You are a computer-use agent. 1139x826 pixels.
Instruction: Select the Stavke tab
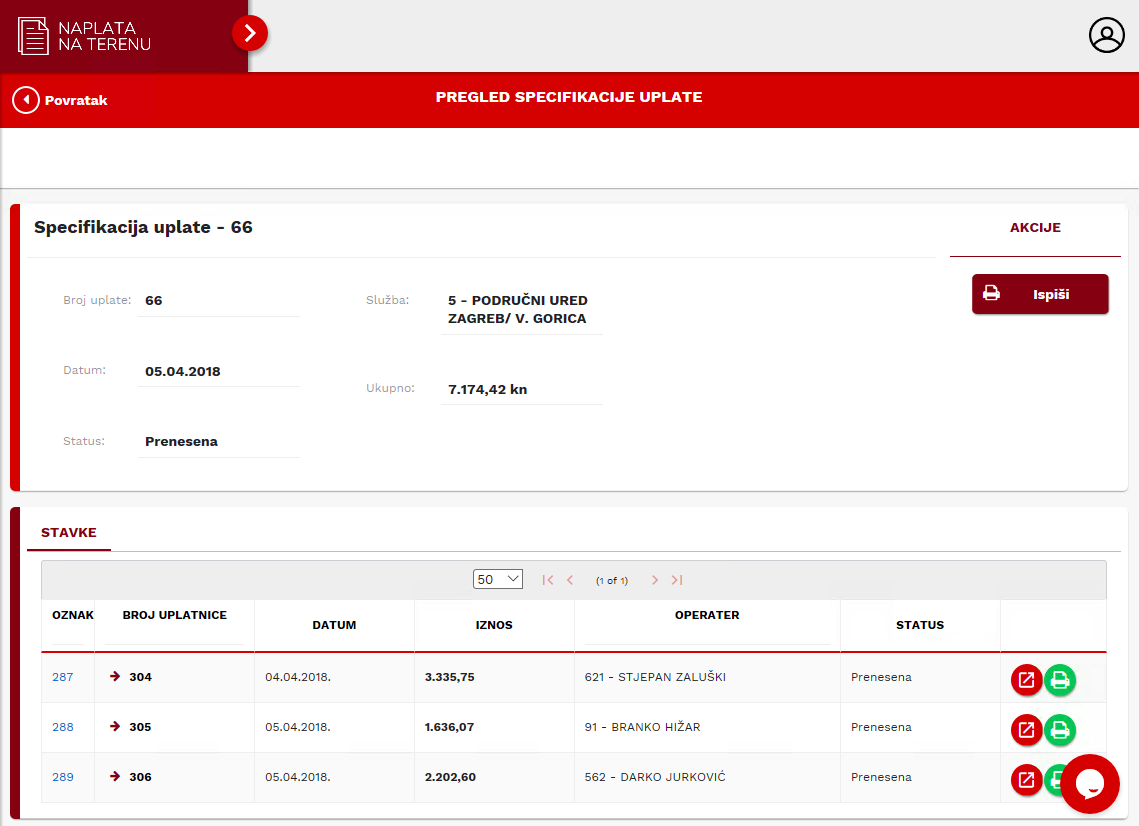(69, 533)
